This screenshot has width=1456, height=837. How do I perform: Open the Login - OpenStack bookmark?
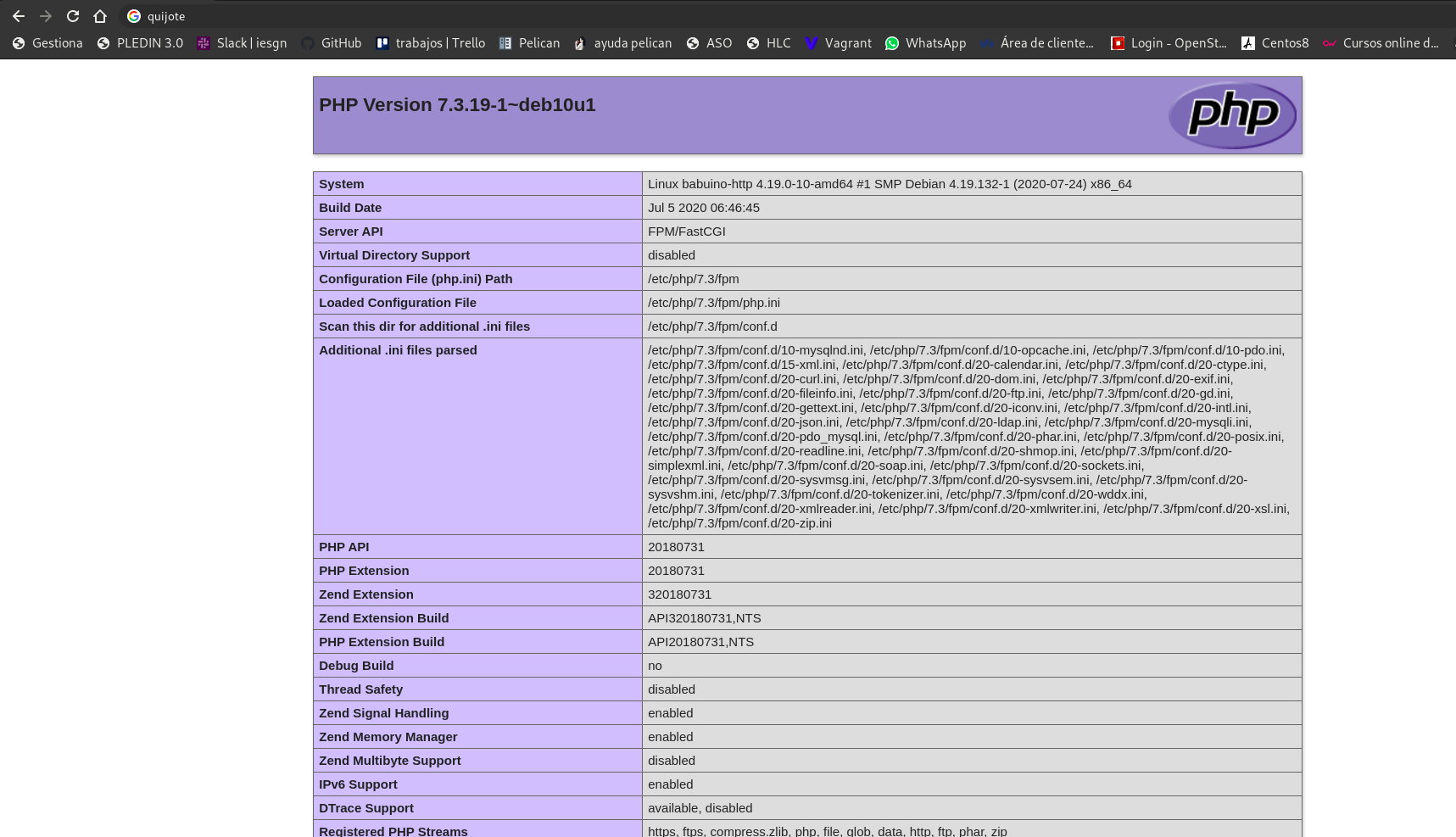(x=1169, y=43)
